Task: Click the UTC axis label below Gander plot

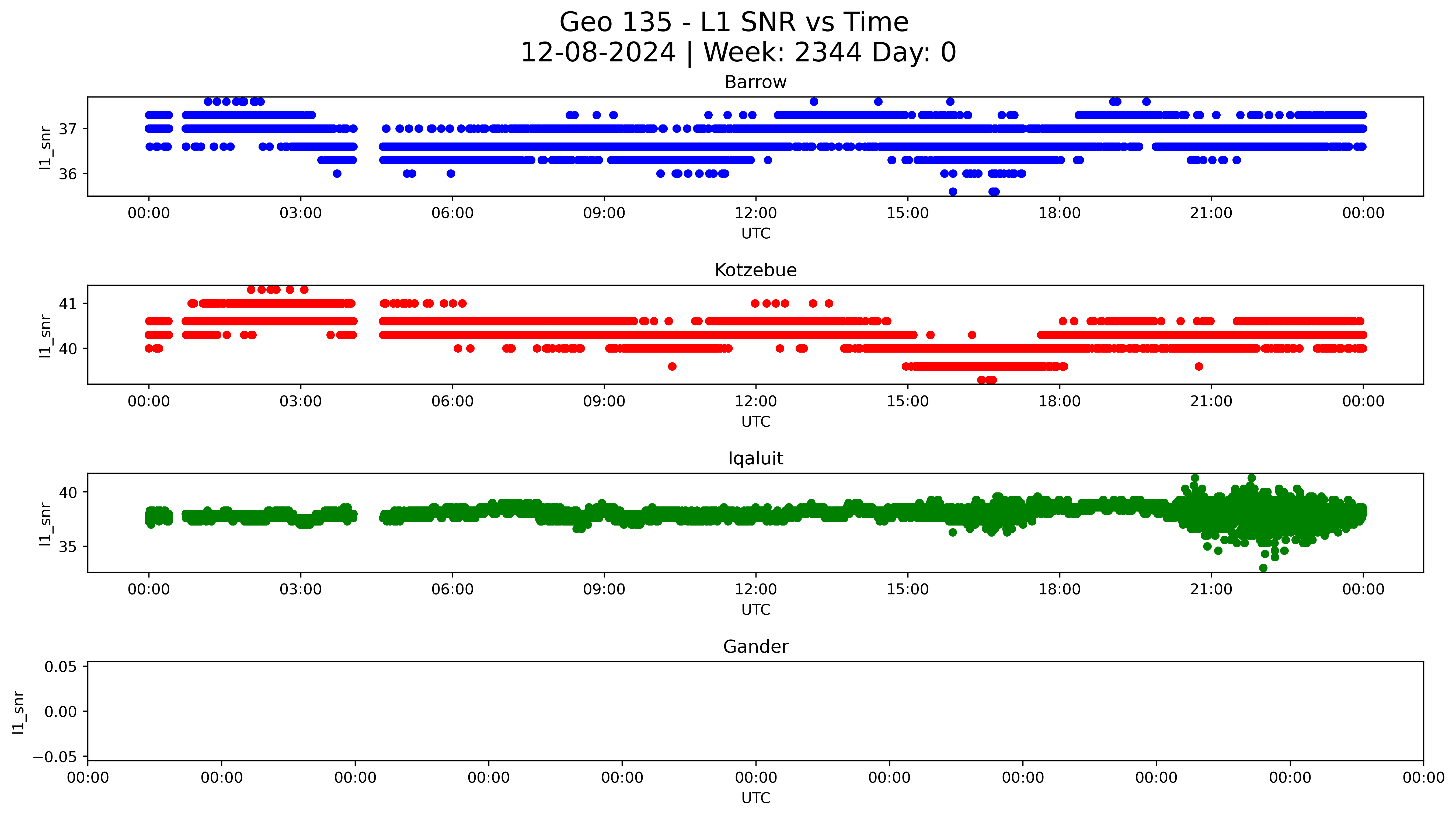Action: [756, 798]
